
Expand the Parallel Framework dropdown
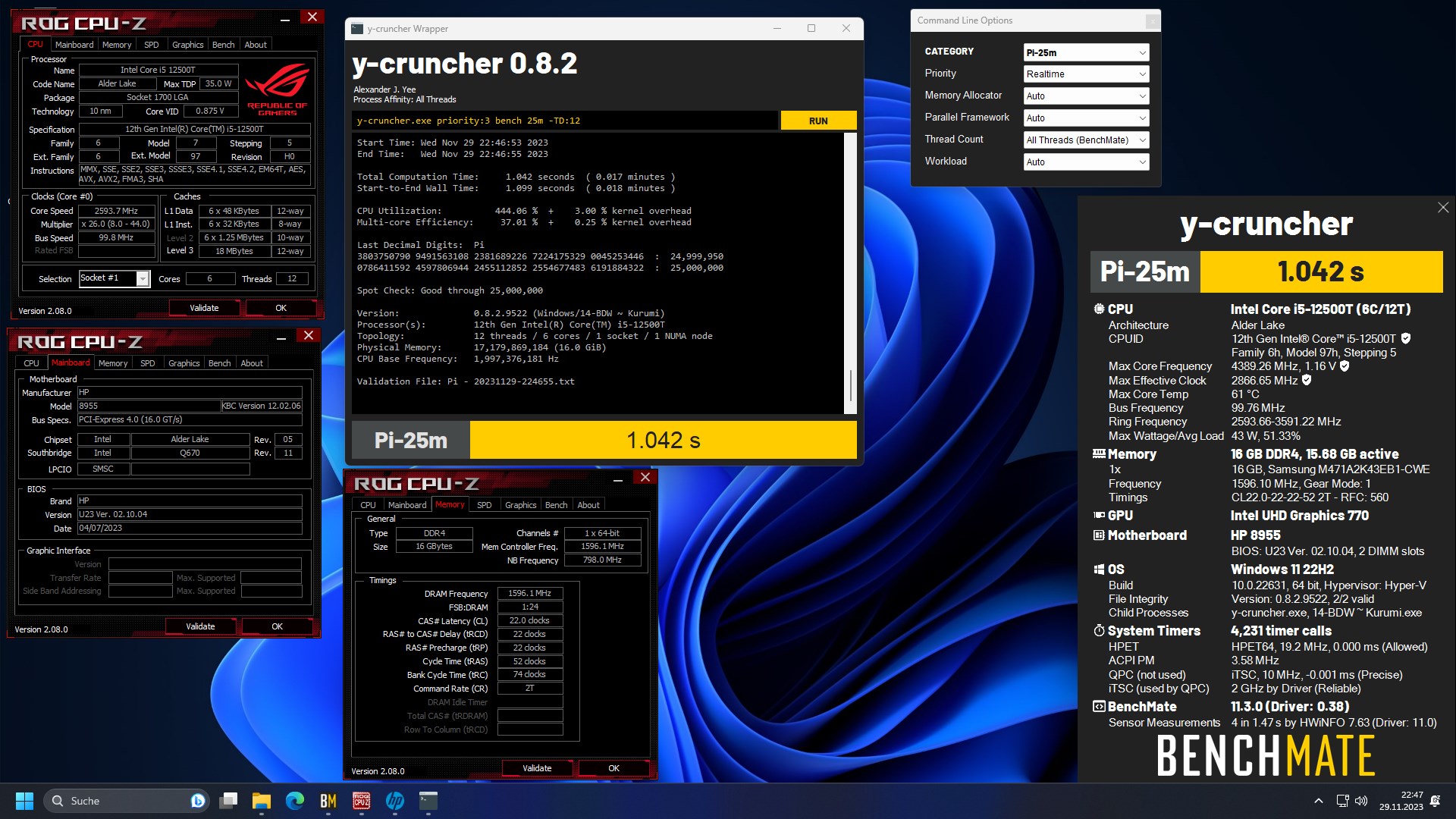(x=1086, y=118)
